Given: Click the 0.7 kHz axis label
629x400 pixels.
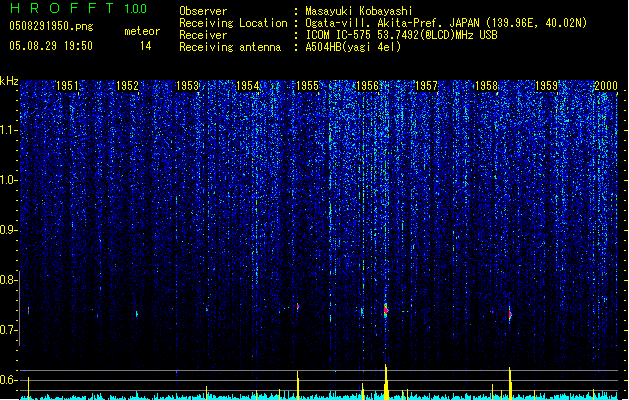Looking at the screenshot, I should pos(8,330).
